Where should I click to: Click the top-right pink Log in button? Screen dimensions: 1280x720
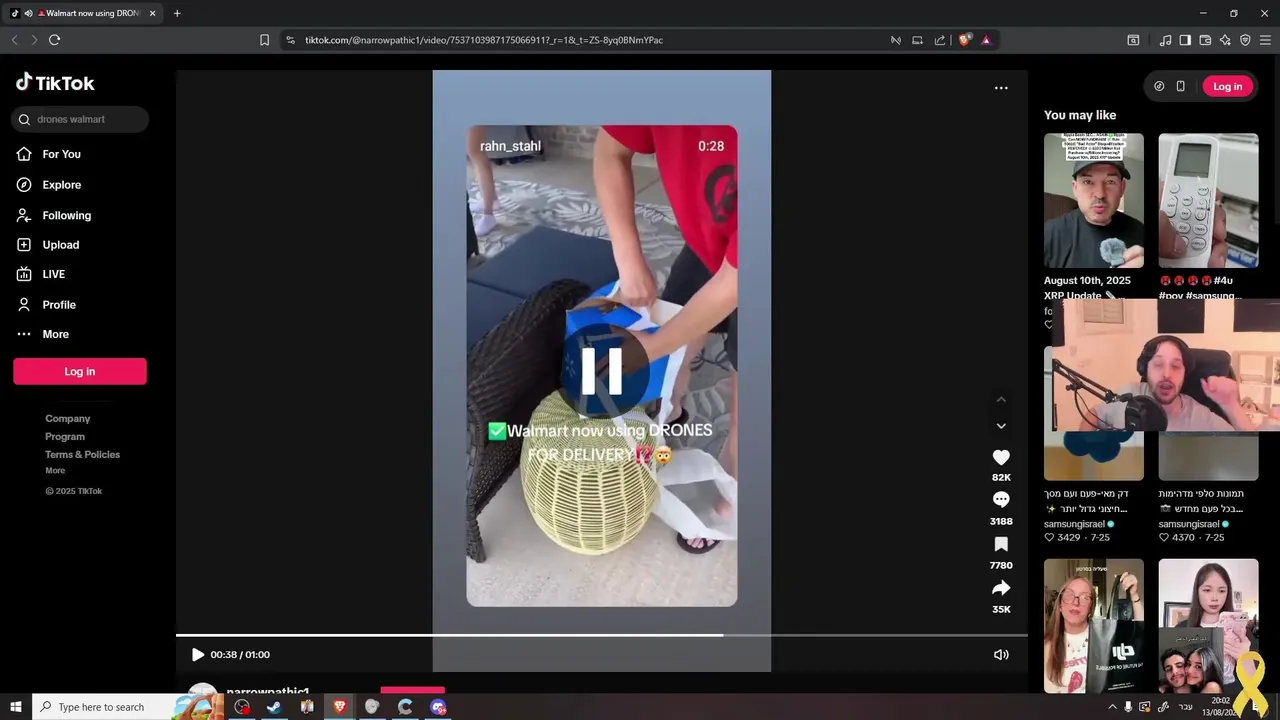point(1227,86)
